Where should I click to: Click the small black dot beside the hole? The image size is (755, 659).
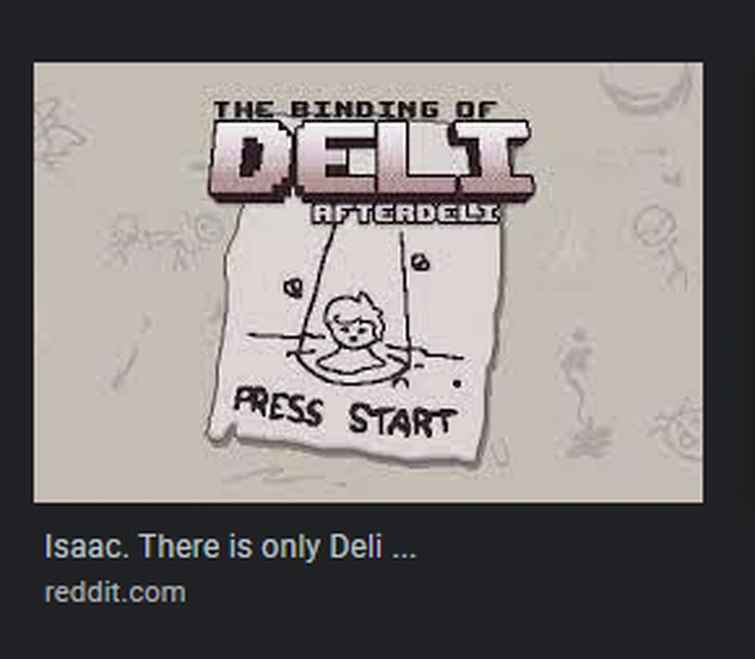point(457,384)
